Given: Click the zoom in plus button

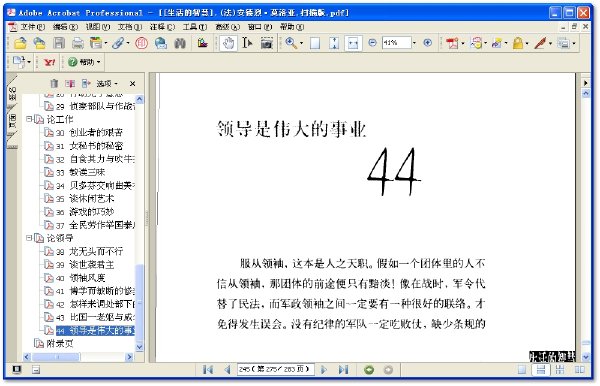Looking at the screenshot, I should pyautogui.click(x=427, y=43).
